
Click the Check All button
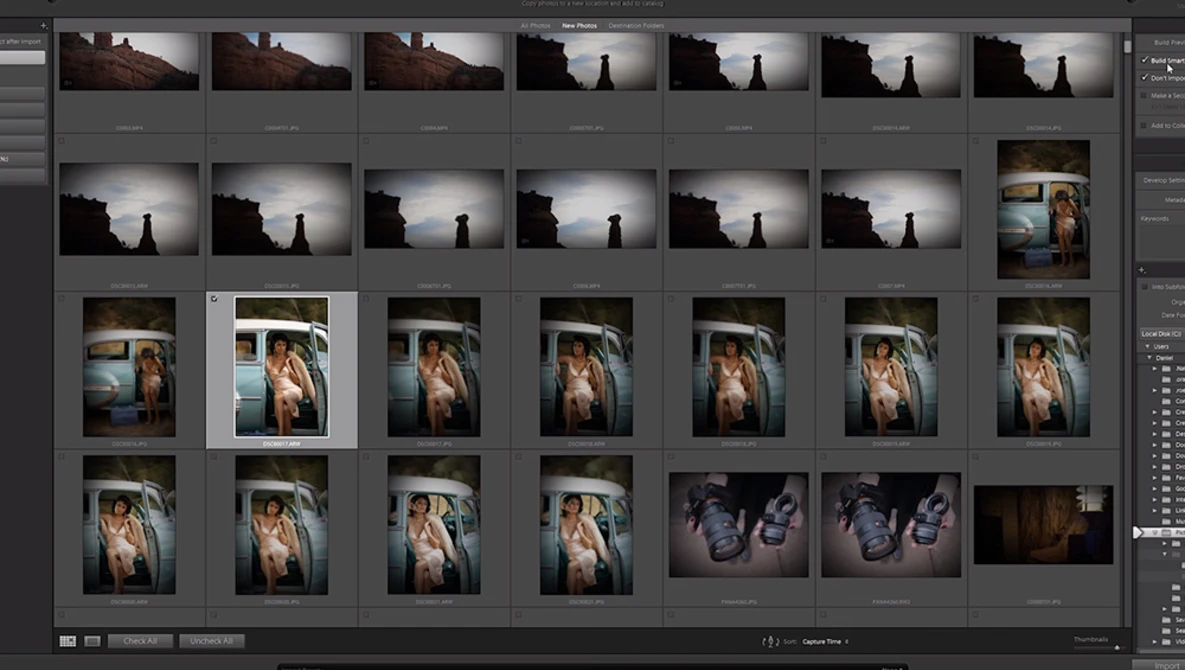pos(140,641)
